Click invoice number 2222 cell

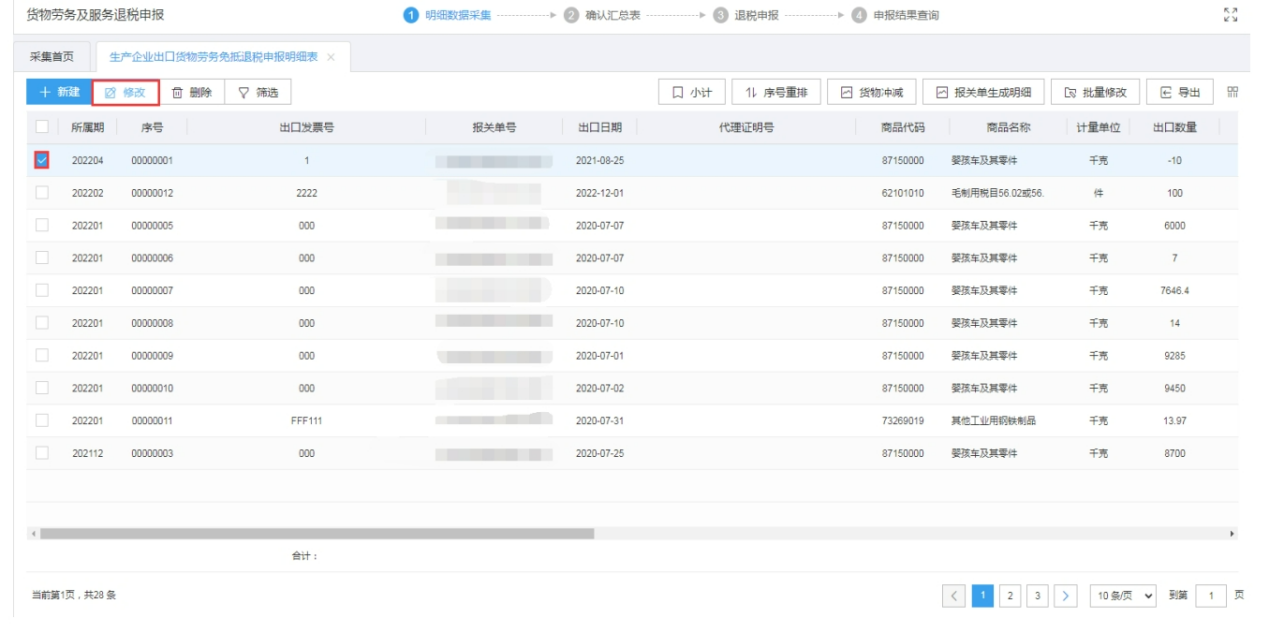pyautogui.click(x=306, y=193)
